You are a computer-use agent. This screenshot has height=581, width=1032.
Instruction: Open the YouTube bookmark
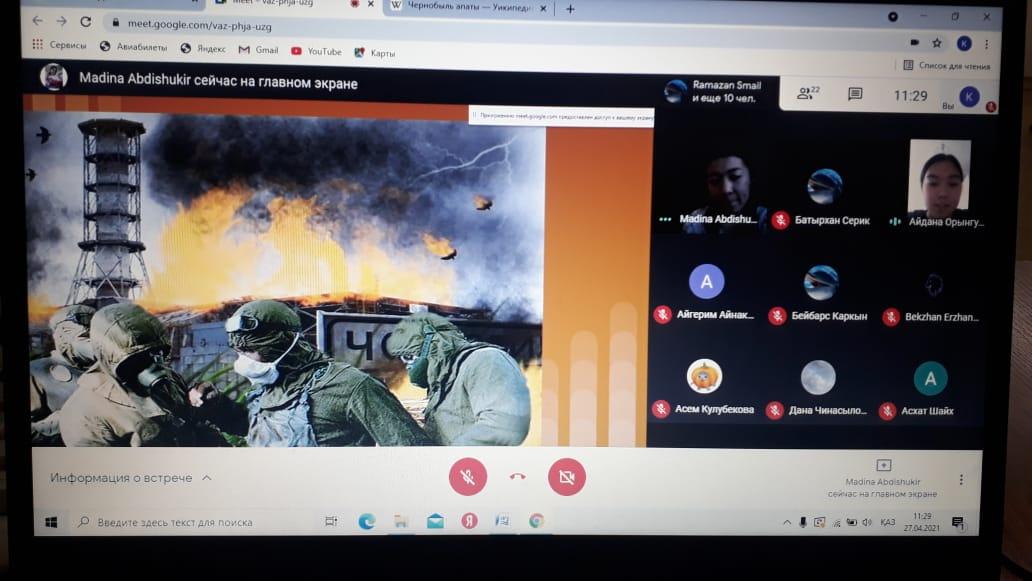pyautogui.click(x=316, y=51)
